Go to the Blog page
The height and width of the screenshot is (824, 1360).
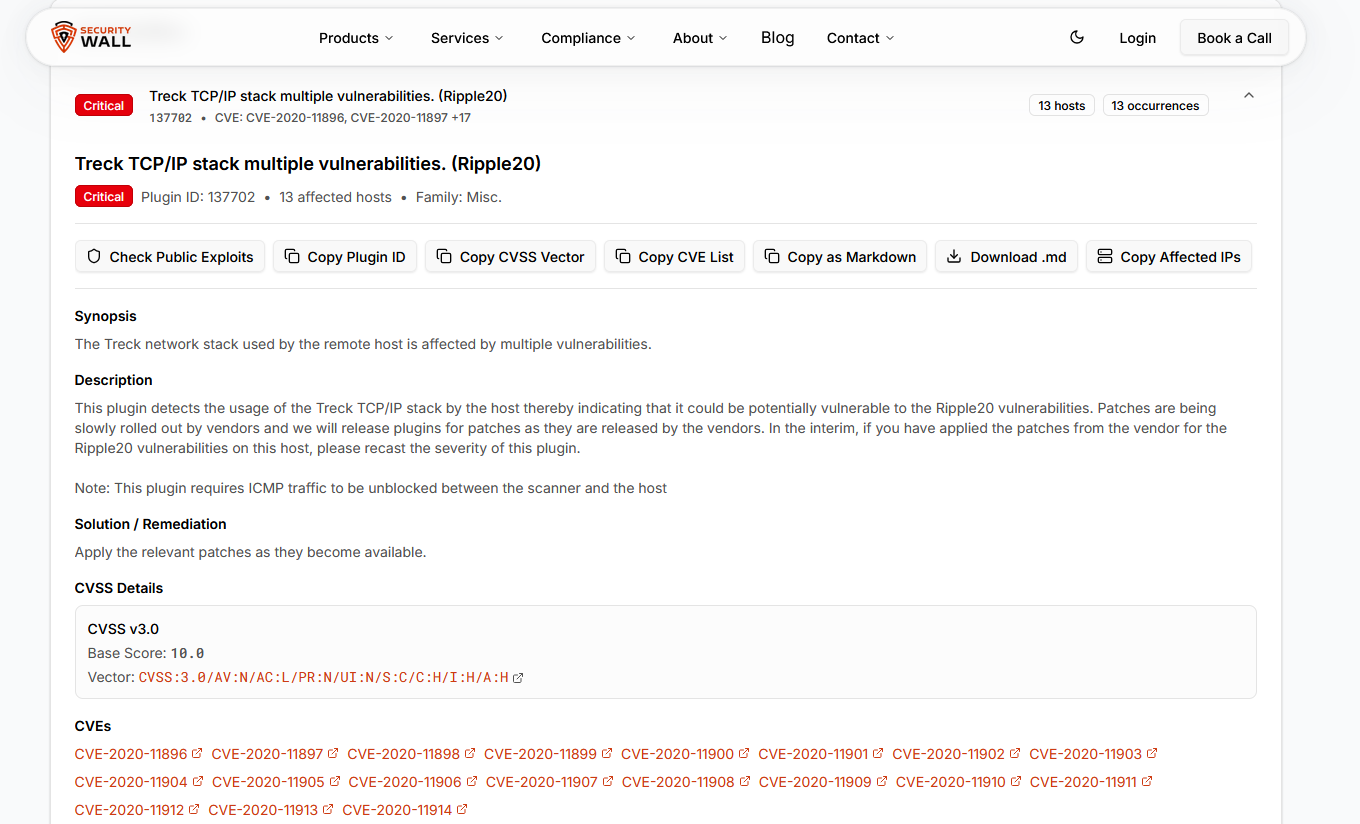point(777,38)
